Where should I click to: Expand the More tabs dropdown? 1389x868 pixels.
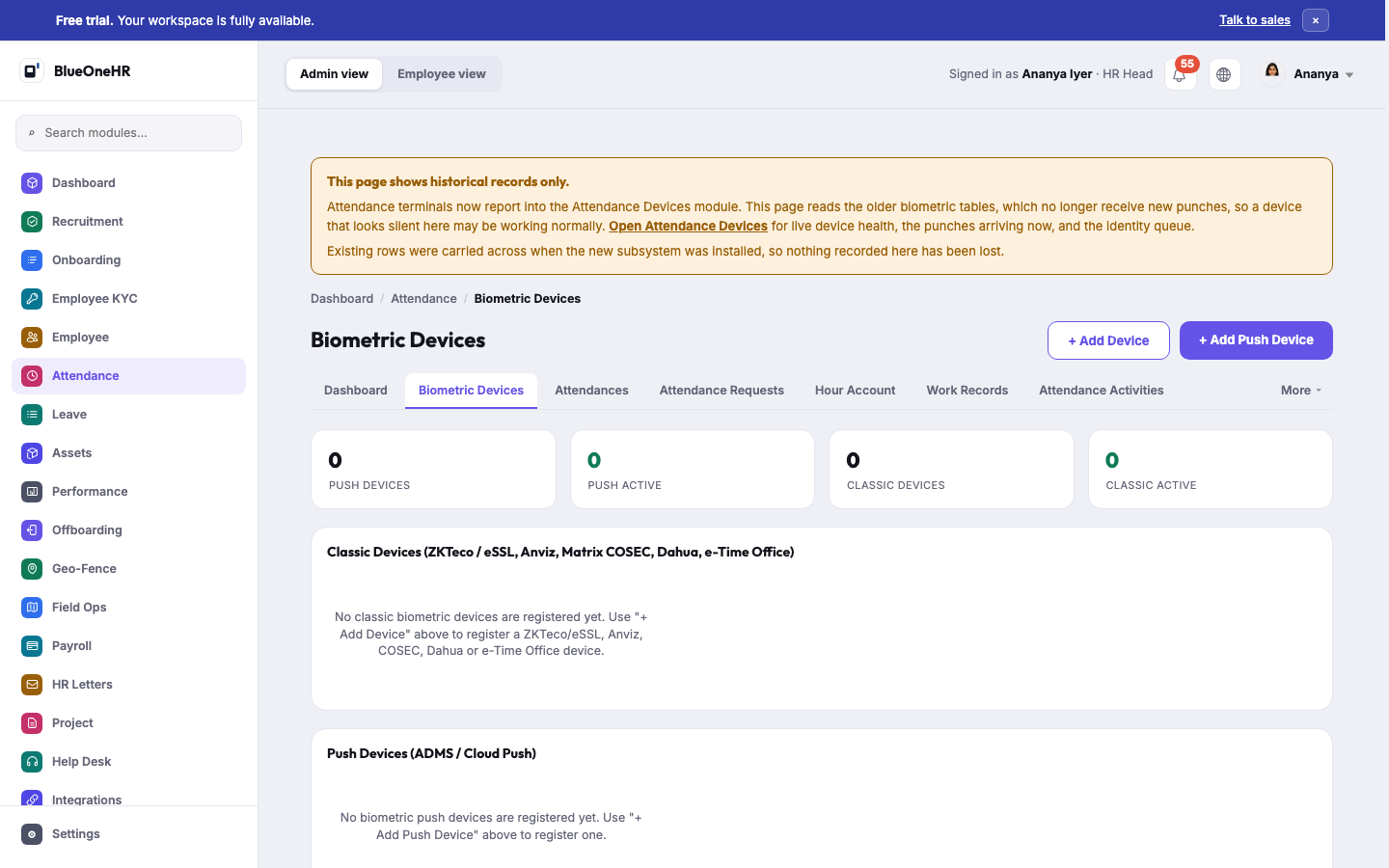(1301, 391)
